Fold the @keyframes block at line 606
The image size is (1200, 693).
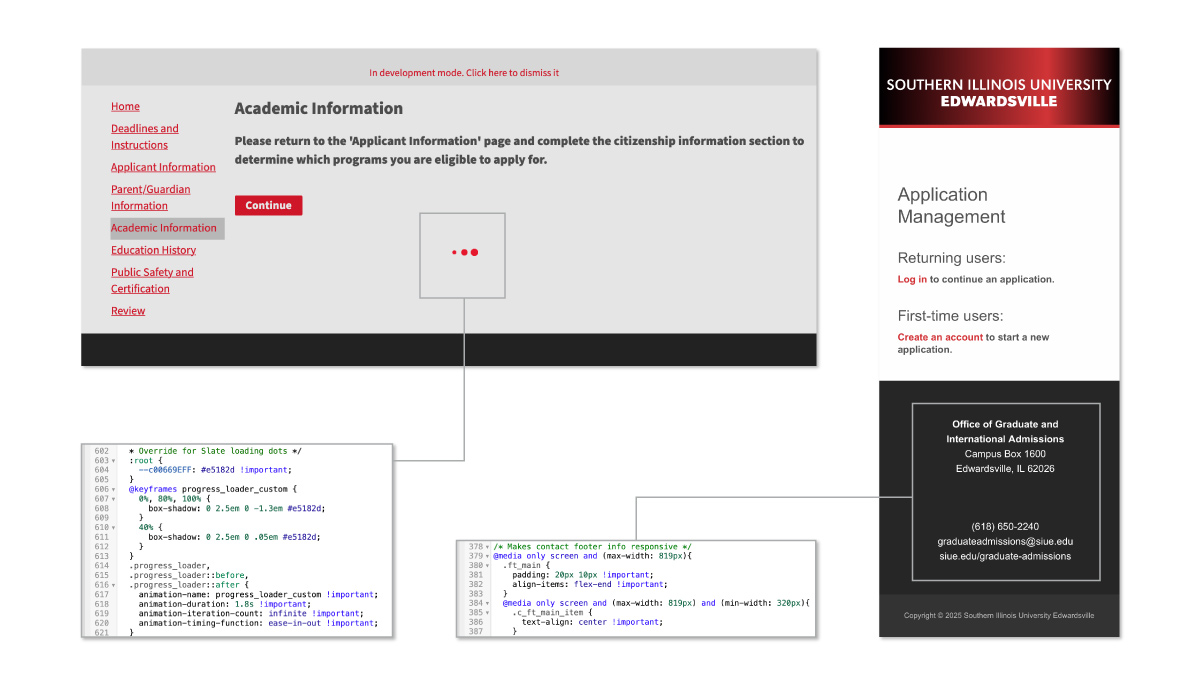coord(114,490)
